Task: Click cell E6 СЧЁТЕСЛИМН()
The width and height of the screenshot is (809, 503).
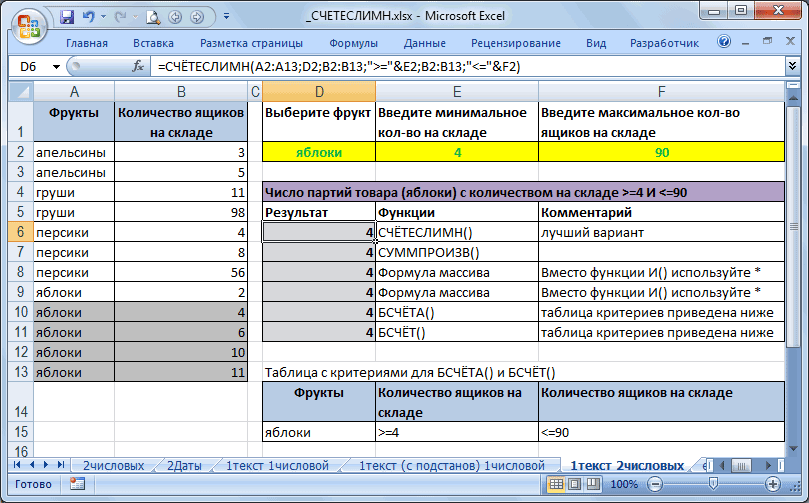Action: pos(457,232)
